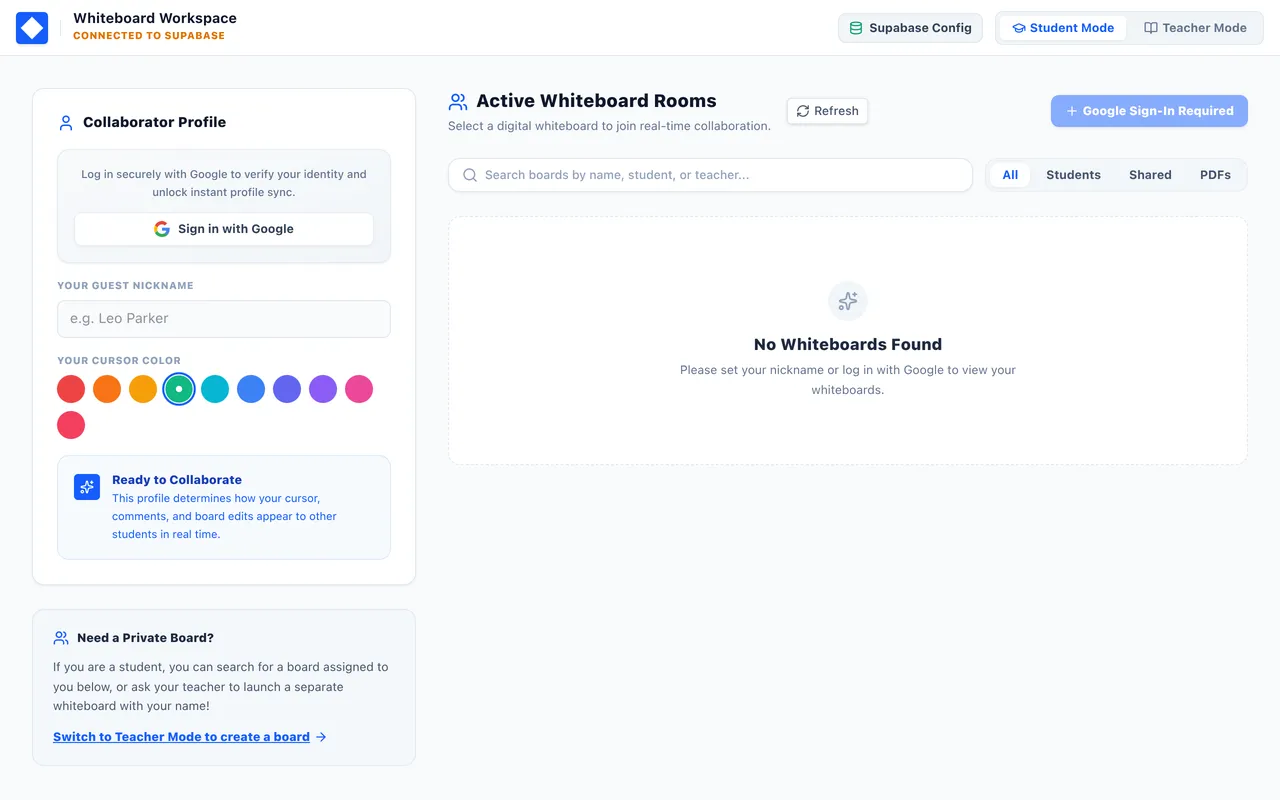The height and width of the screenshot is (800, 1280).
Task: Show All boards filter
Action: [x=1010, y=175]
